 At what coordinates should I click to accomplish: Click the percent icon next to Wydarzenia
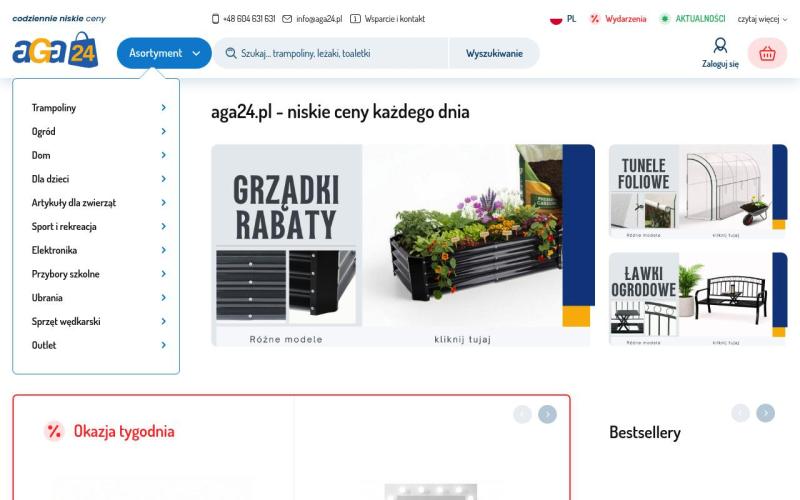[594, 19]
